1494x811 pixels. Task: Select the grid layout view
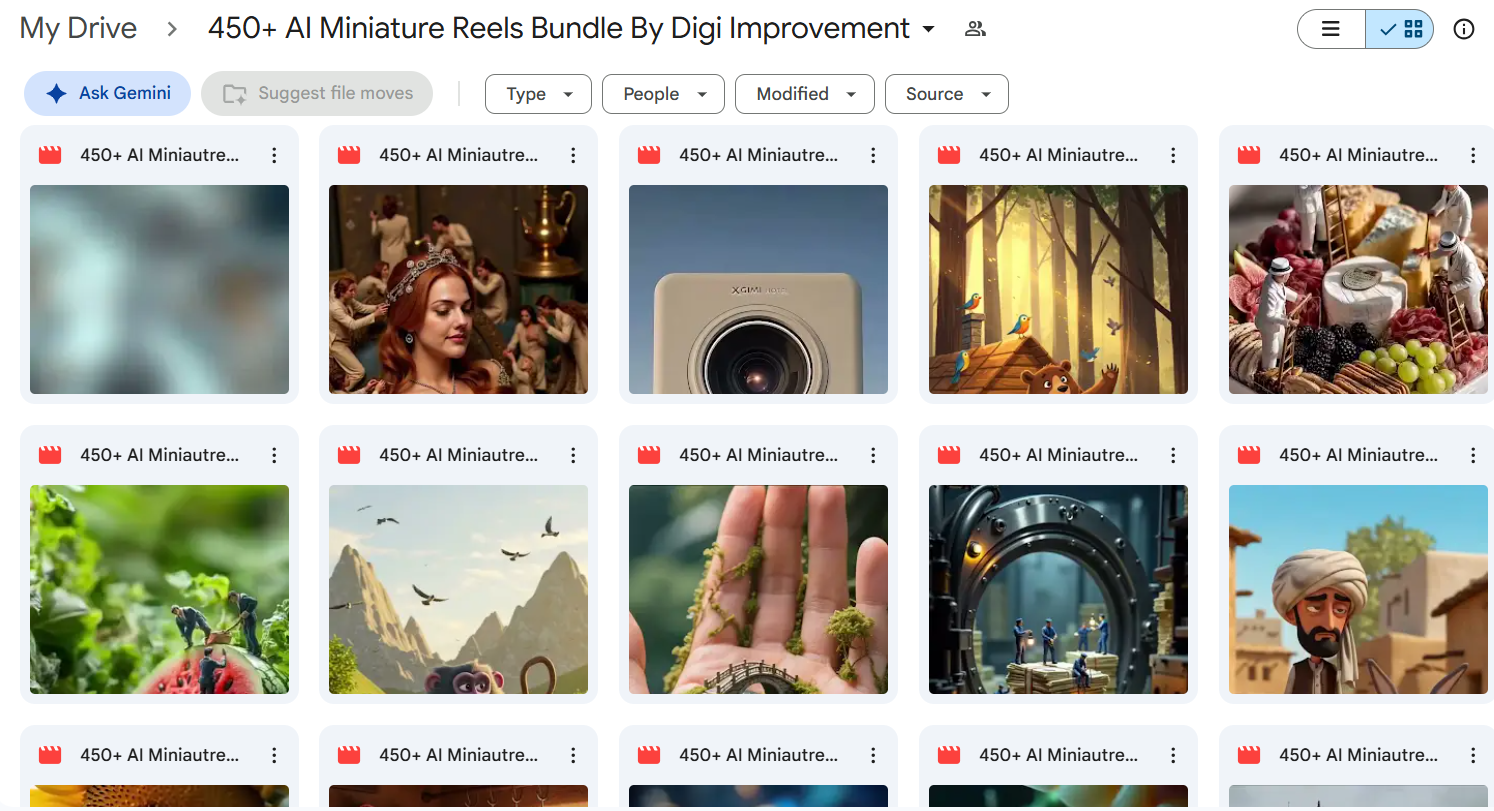(1400, 29)
